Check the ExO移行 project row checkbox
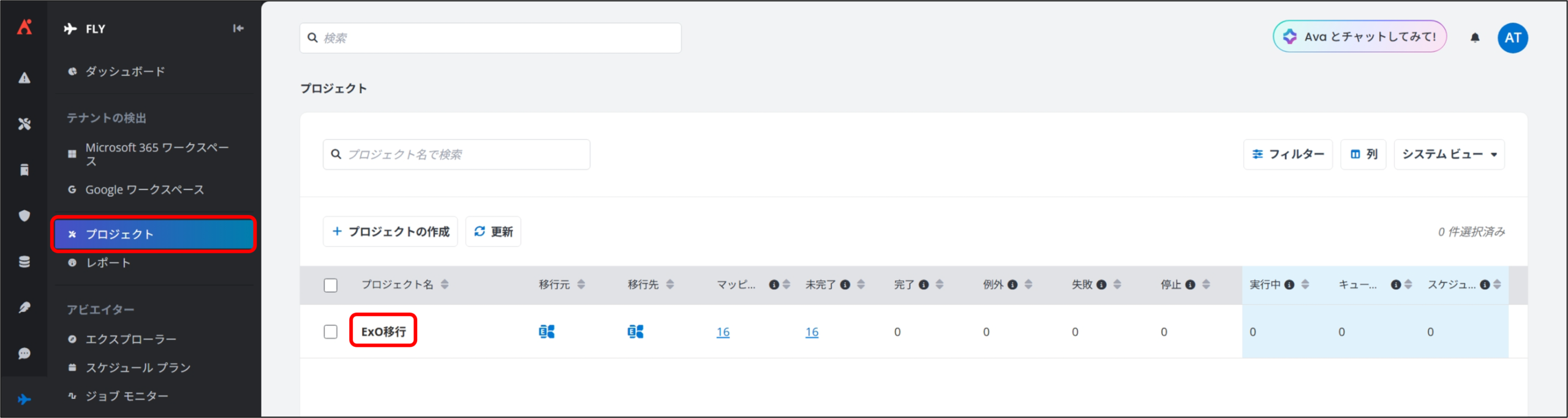This screenshot has width=1568, height=418. coord(330,332)
